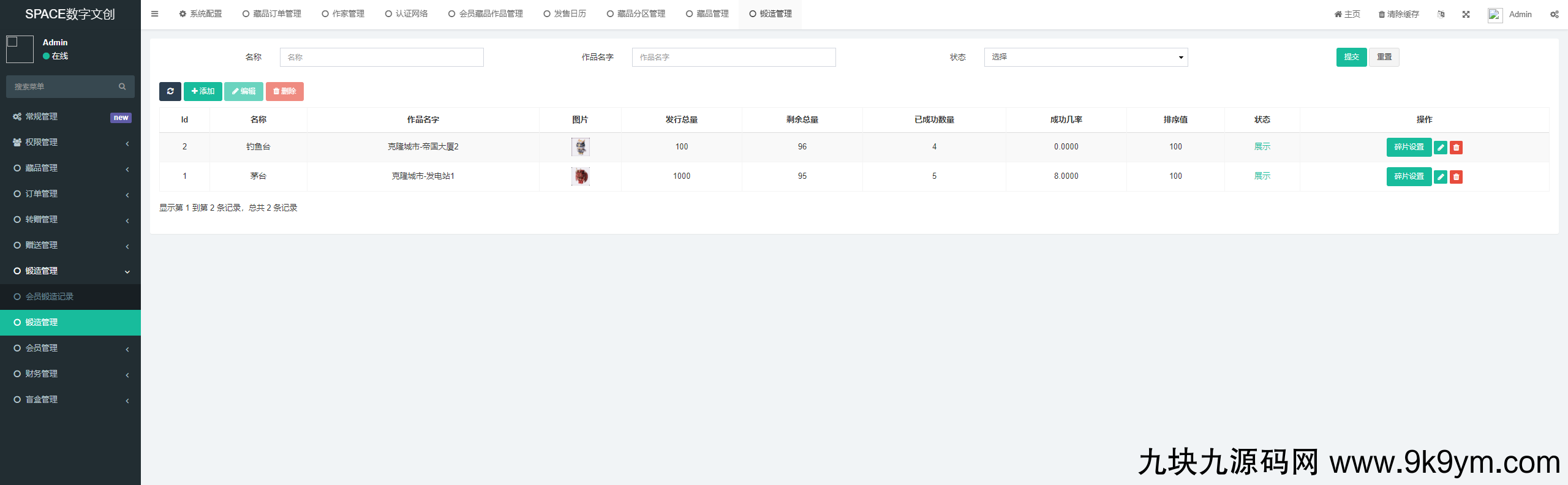
Task: Expand the 财务管理 sidebar menu
Action: click(70, 374)
